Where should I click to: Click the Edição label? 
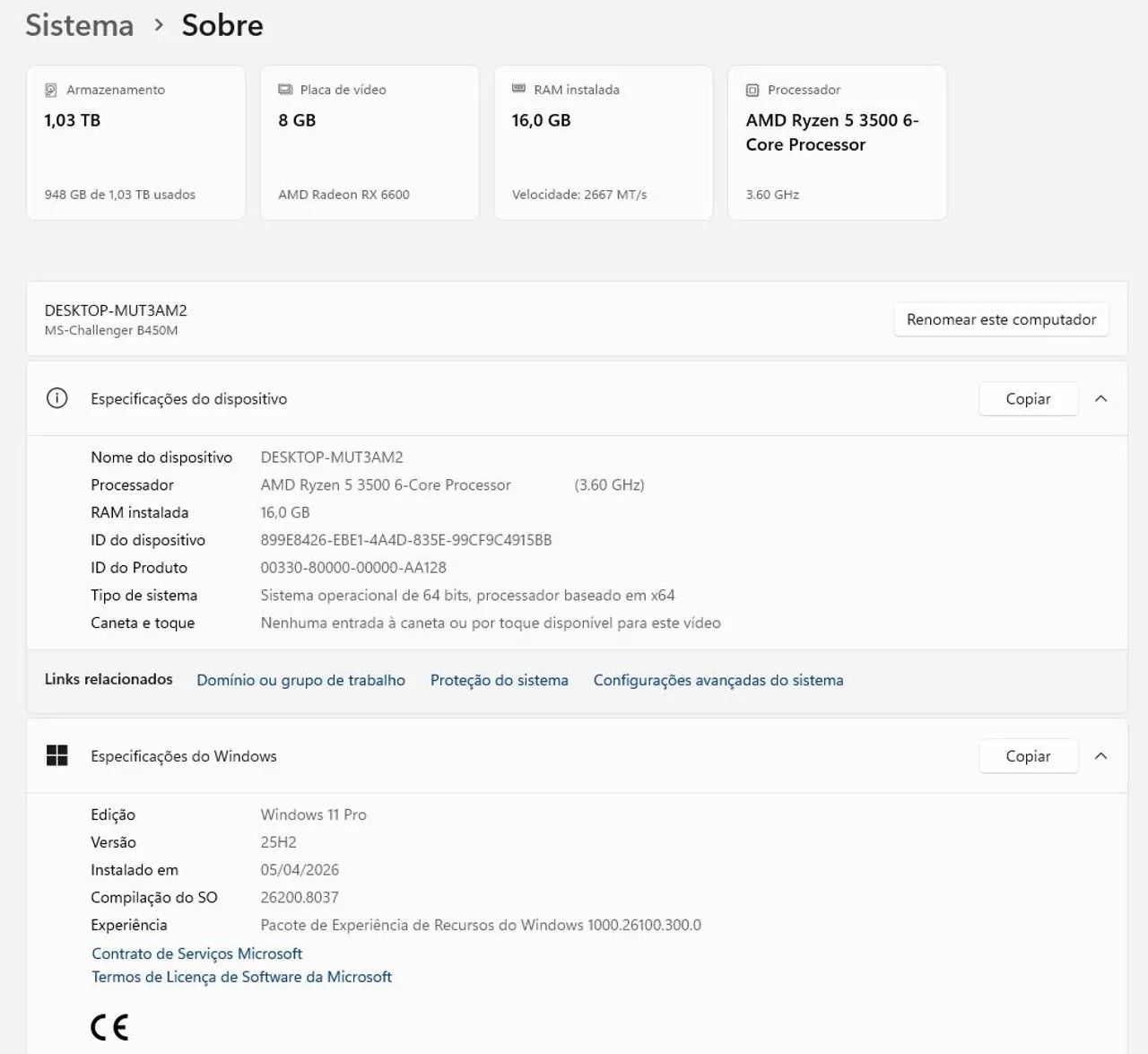point(113,814)
